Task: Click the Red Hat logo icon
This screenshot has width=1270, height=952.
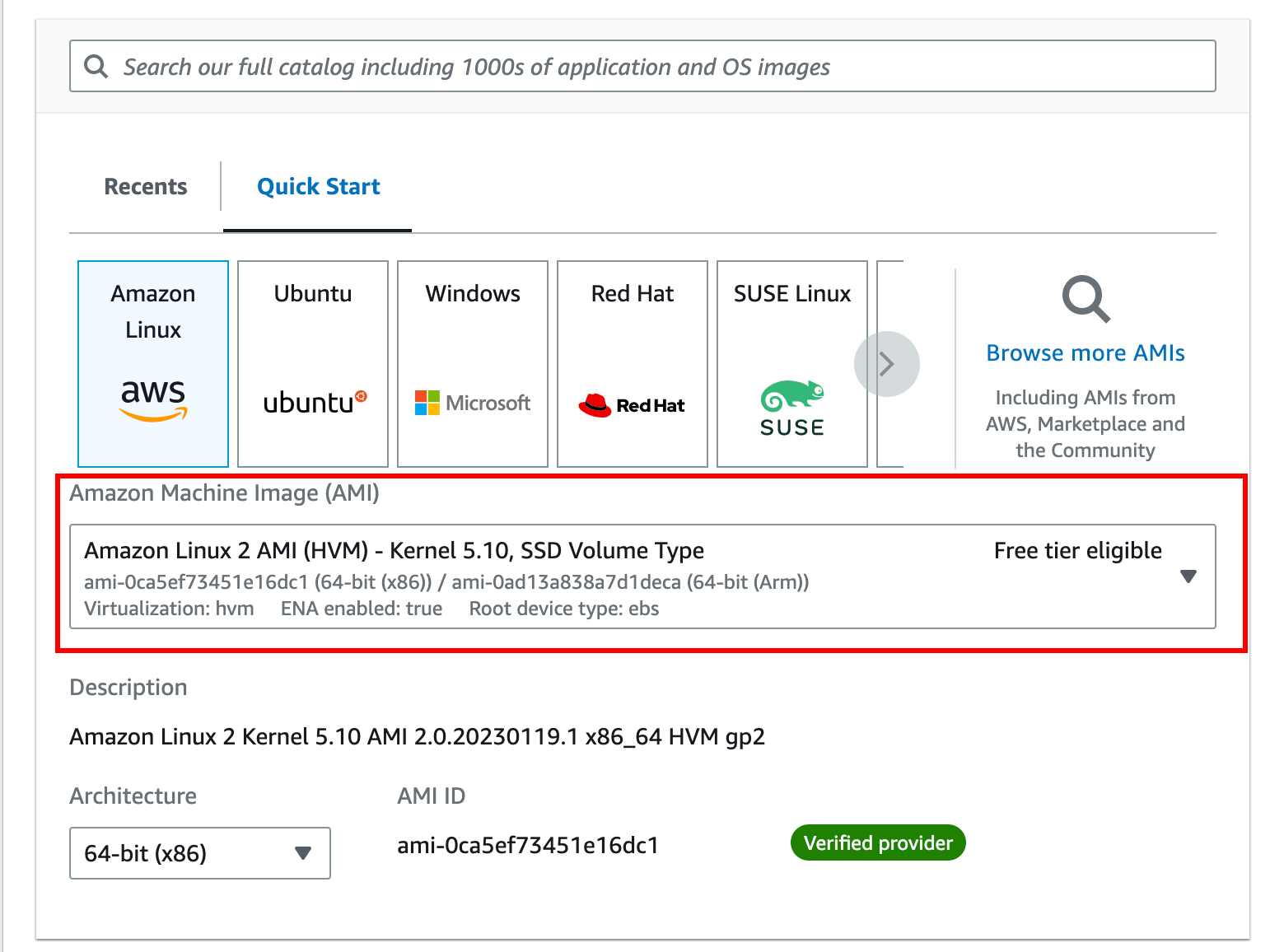Action: pos(633,405)
